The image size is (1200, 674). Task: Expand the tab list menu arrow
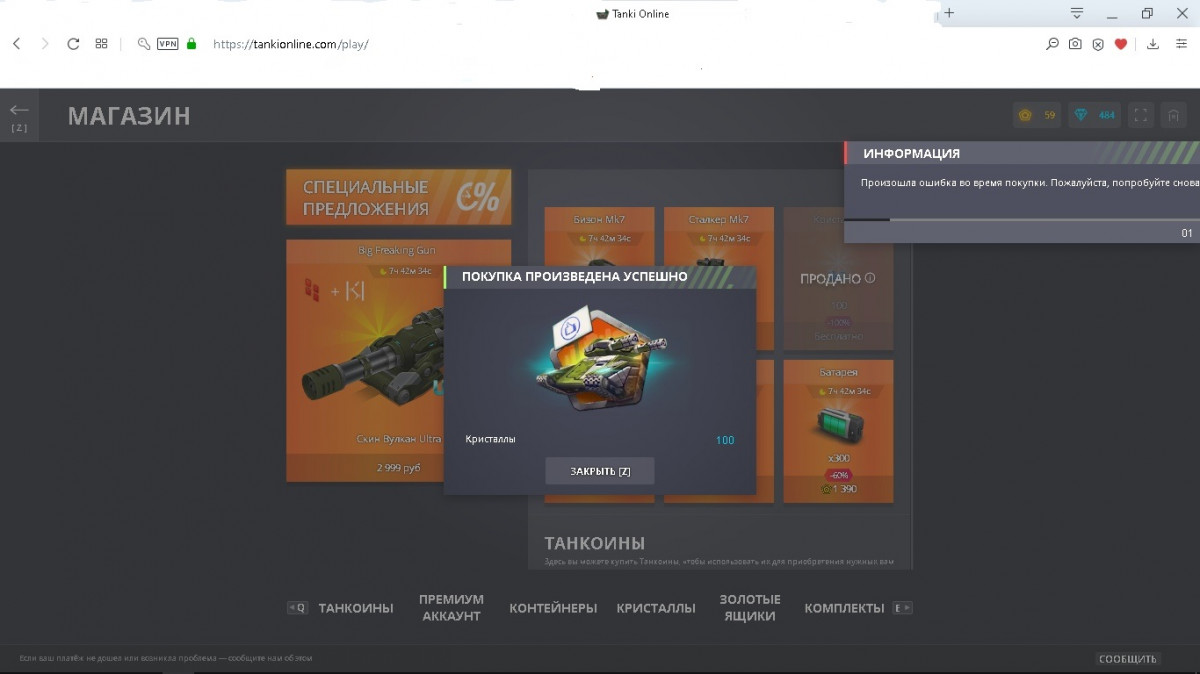point(1077,13)
